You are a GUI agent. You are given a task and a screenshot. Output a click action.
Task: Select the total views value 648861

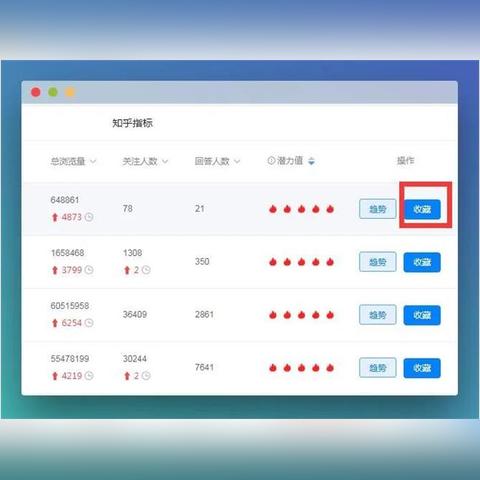(x=65, y=200)
